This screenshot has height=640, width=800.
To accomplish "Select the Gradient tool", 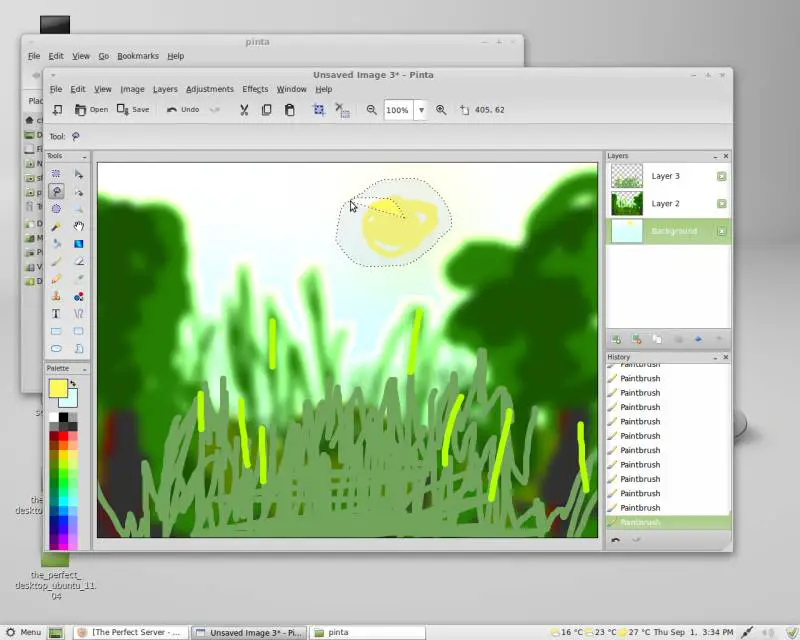I will [79, 244].
